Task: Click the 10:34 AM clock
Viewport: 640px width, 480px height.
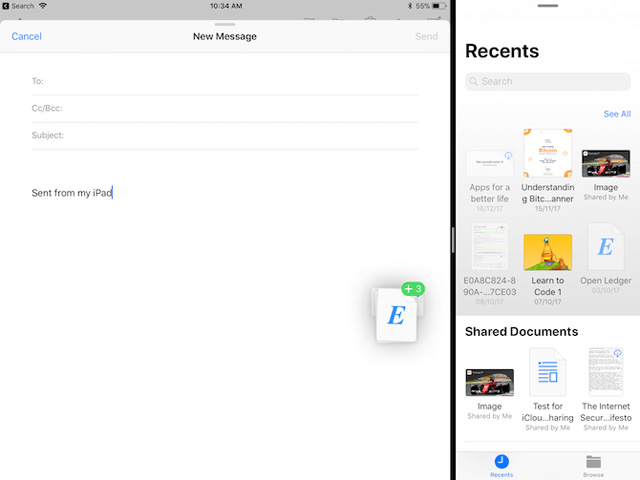Action: pyautogui.click(x=226, y=6)
